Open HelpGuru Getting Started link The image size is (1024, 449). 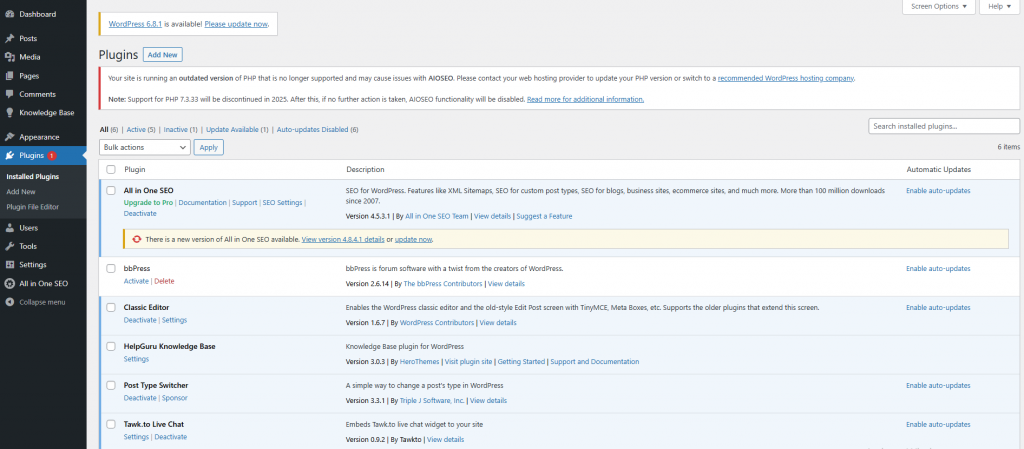coord(521,362)
